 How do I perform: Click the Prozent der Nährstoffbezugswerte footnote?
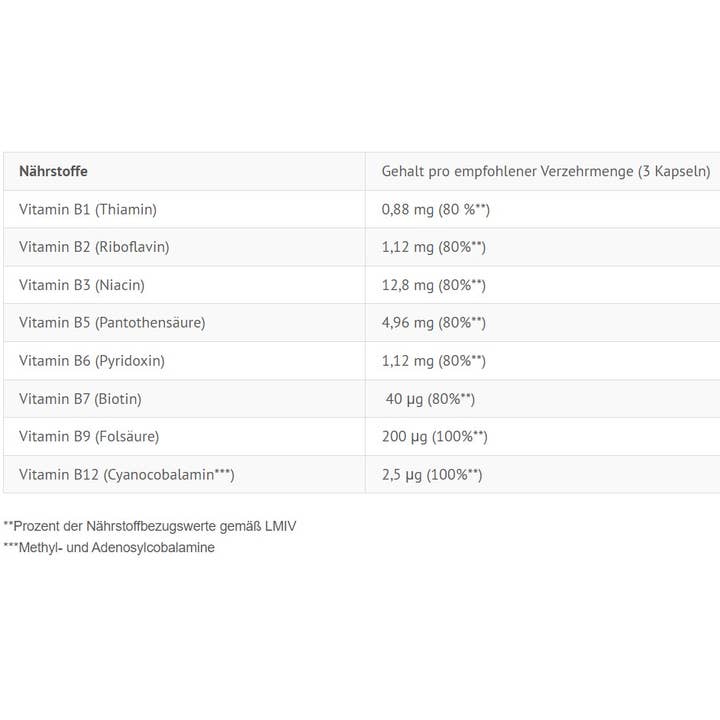150,526
